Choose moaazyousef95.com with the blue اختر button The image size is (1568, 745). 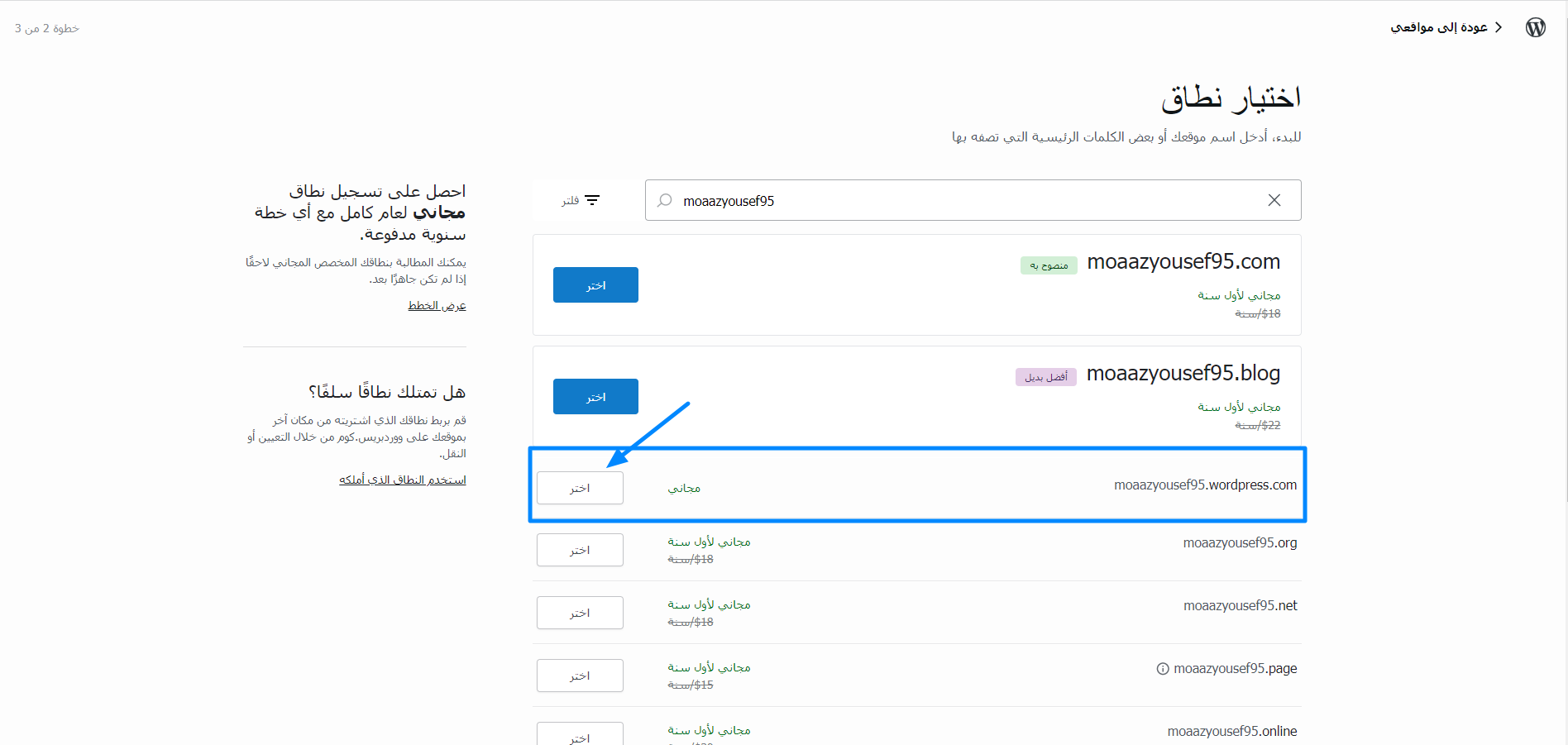595,285
